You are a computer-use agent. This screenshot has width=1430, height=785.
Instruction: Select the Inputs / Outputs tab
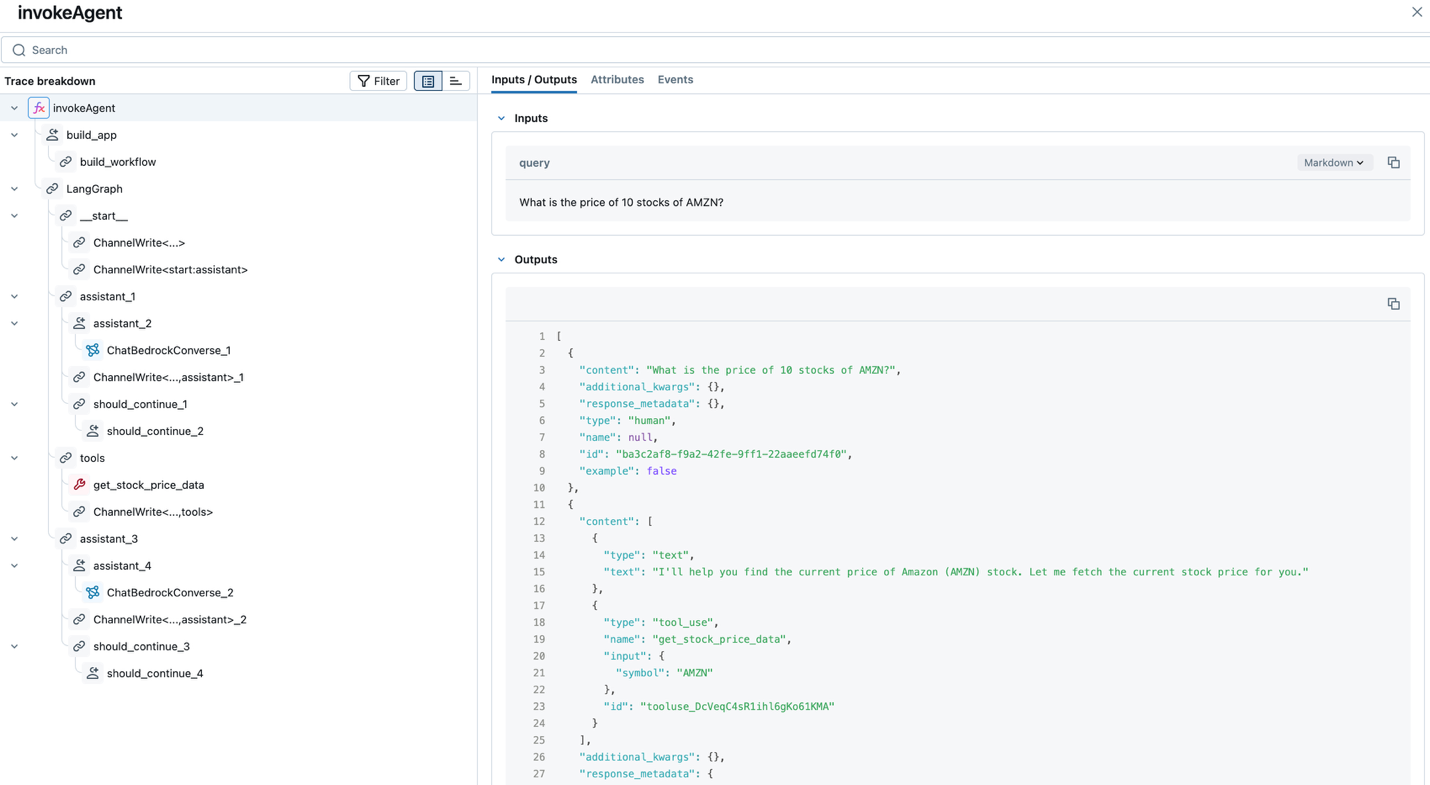tap(534, 80)
